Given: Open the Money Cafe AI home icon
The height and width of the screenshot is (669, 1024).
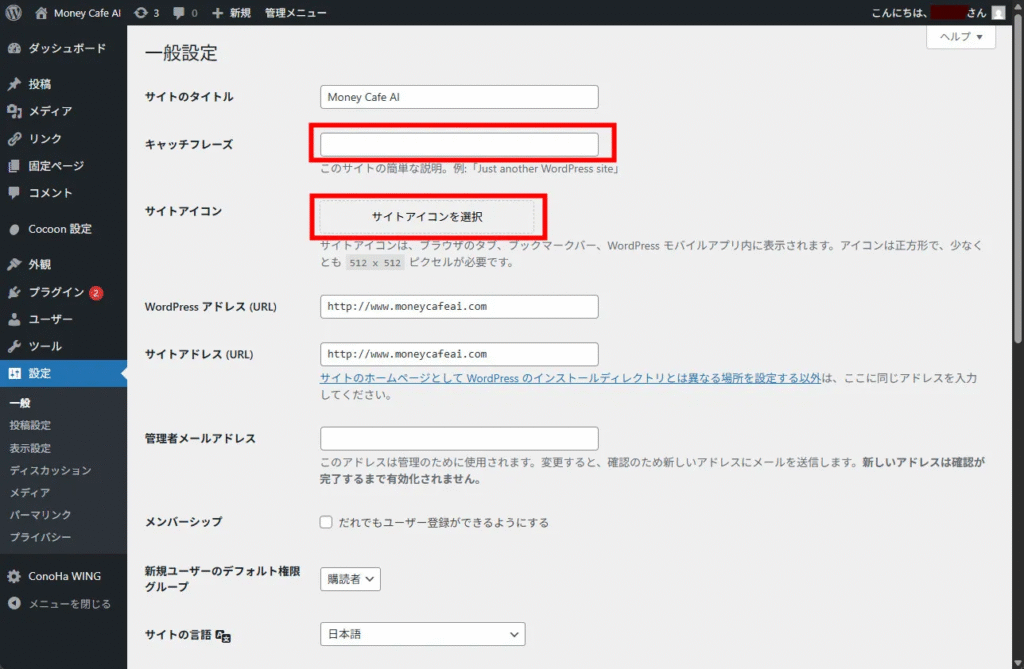Looking at the screenshot, I should click(41, 12).
